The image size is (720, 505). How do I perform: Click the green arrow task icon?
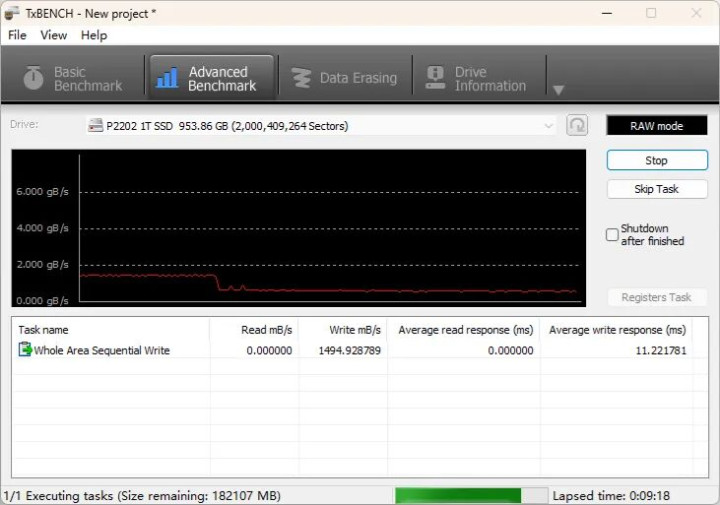[25, 349]
